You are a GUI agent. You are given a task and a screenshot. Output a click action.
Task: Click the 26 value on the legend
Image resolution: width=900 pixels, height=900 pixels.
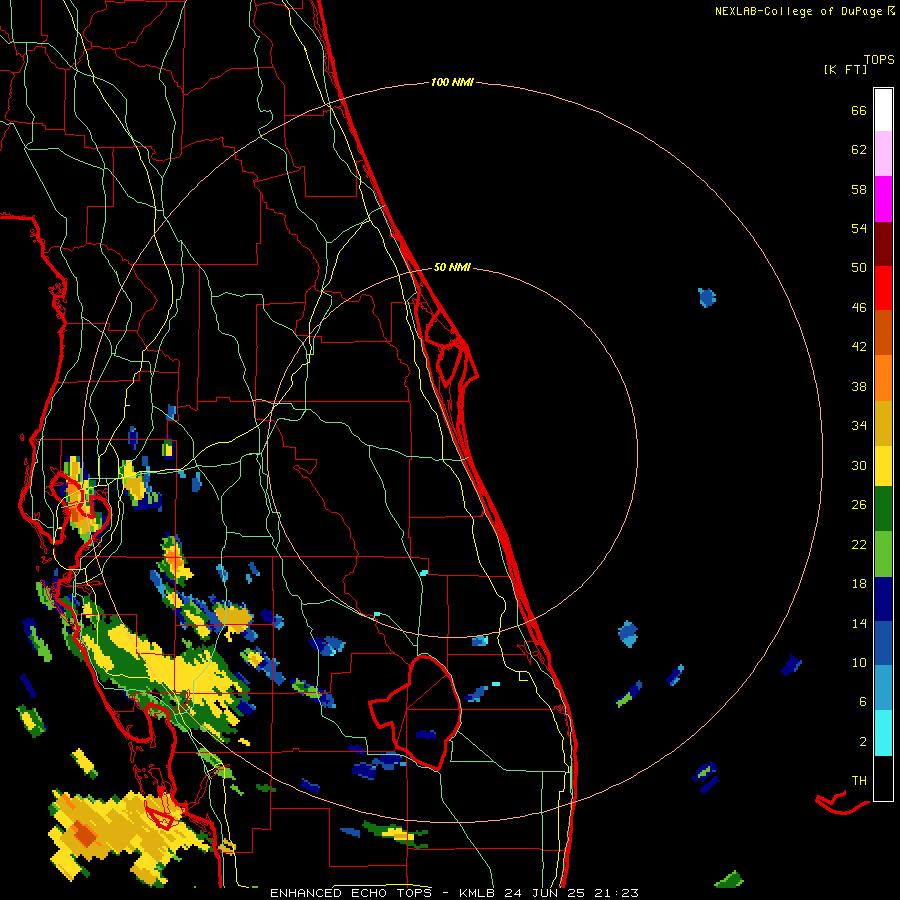click(859, 505)
